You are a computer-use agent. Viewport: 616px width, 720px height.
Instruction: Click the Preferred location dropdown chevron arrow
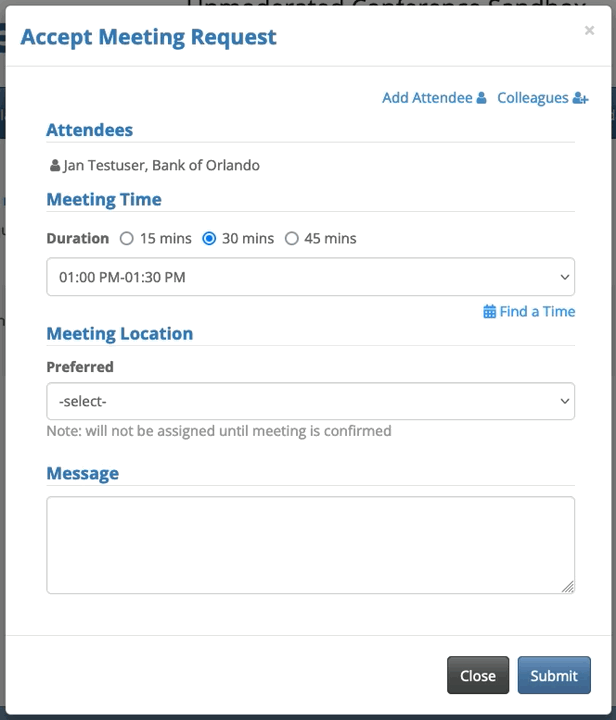(x=565, y=401)
